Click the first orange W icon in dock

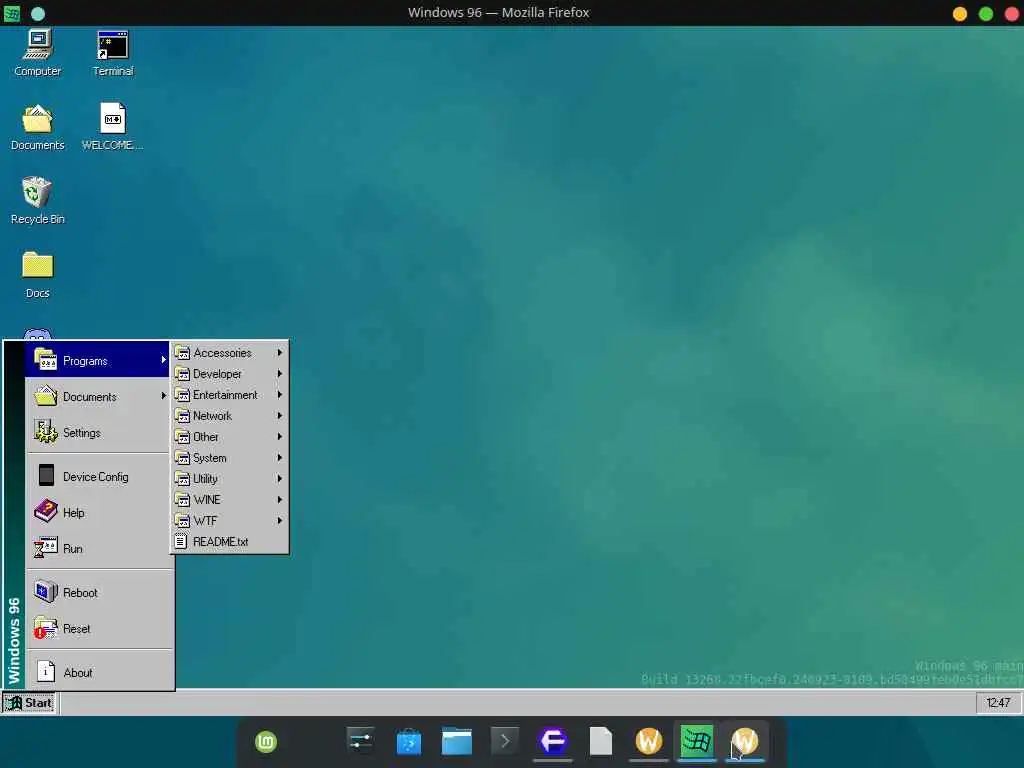tap(648, 741)
